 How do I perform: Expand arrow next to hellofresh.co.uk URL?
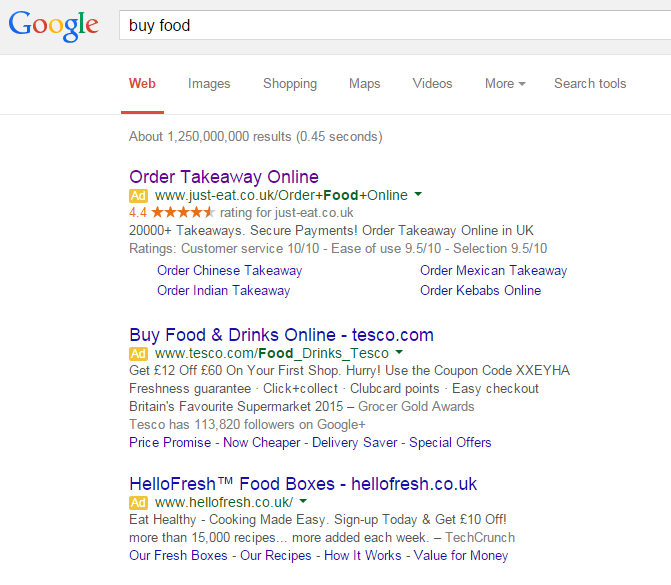[303, 501]
